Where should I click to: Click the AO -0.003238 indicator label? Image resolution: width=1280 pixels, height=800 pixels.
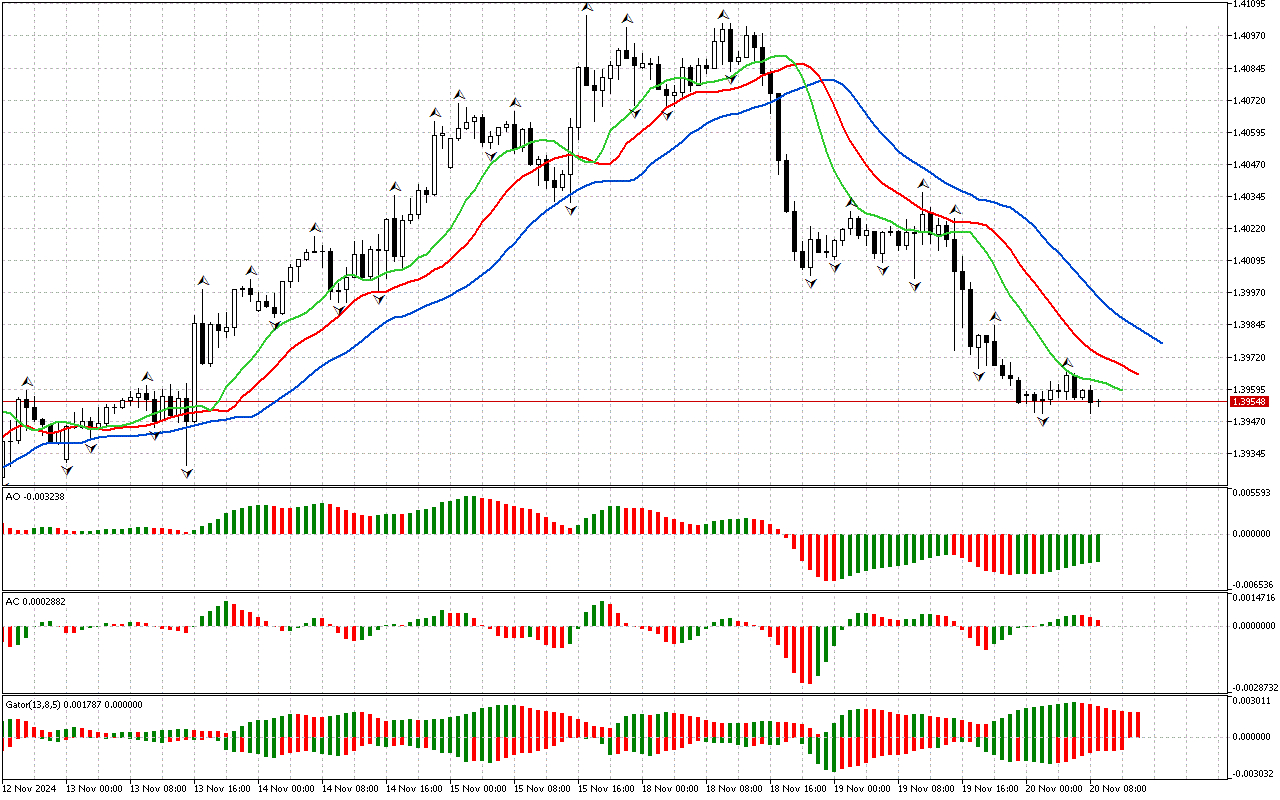[35, 496]
